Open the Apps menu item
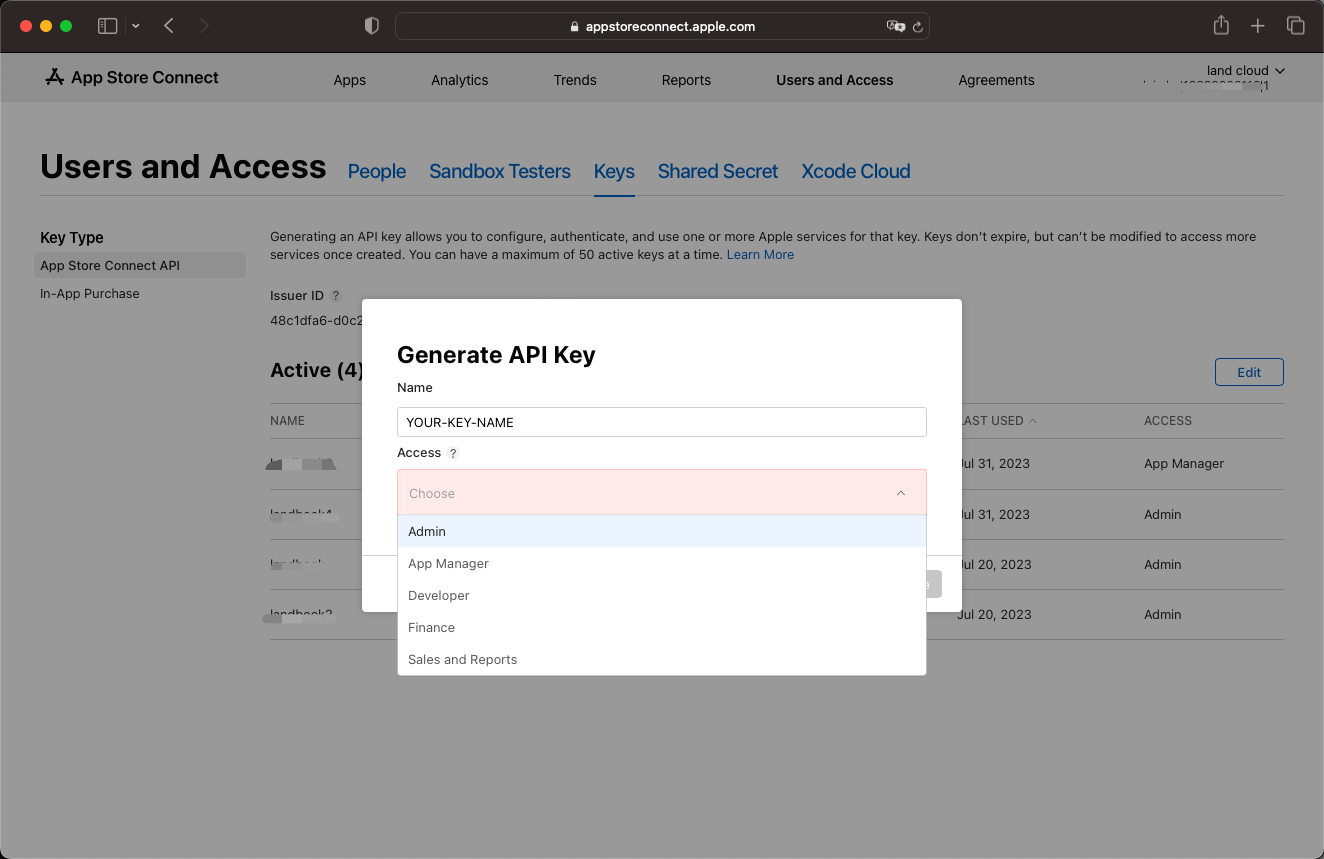1324x859 pixels. pyautogui.click(x=350, y=80)
